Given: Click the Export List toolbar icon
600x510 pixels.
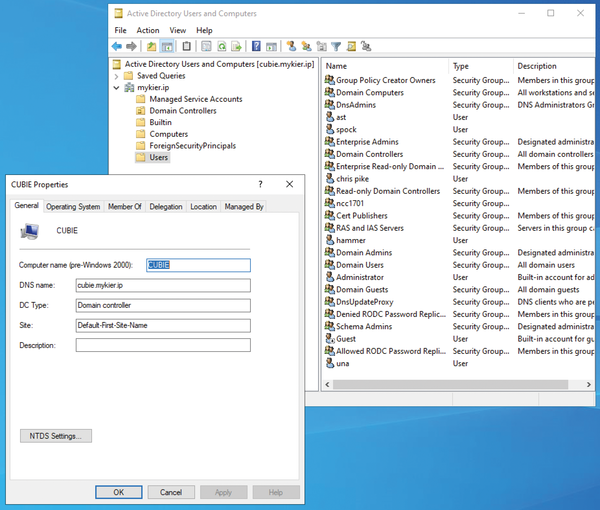Looking at the screenshot, I should pos(236,47).
